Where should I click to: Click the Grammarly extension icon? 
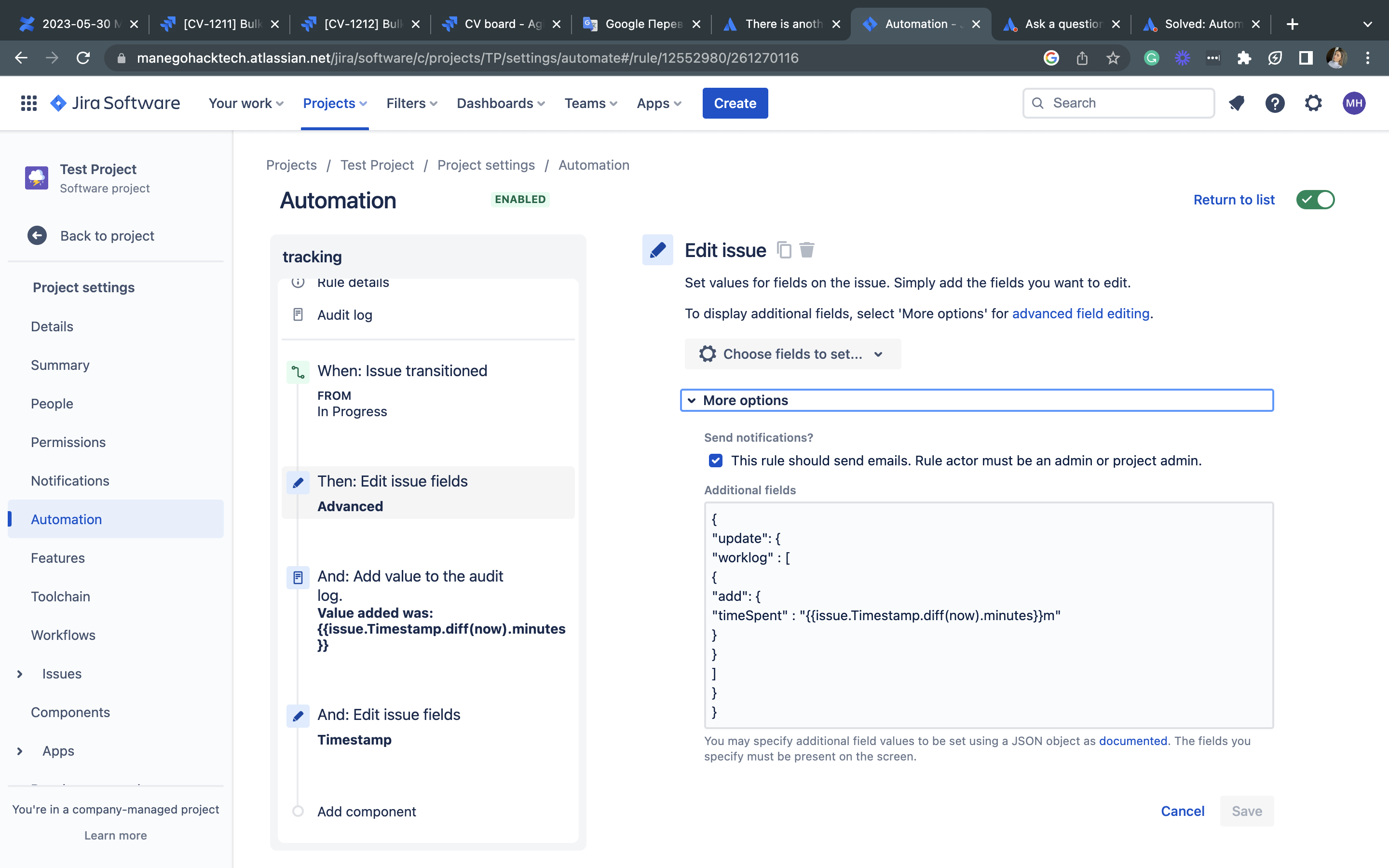tap(1151, 58)
